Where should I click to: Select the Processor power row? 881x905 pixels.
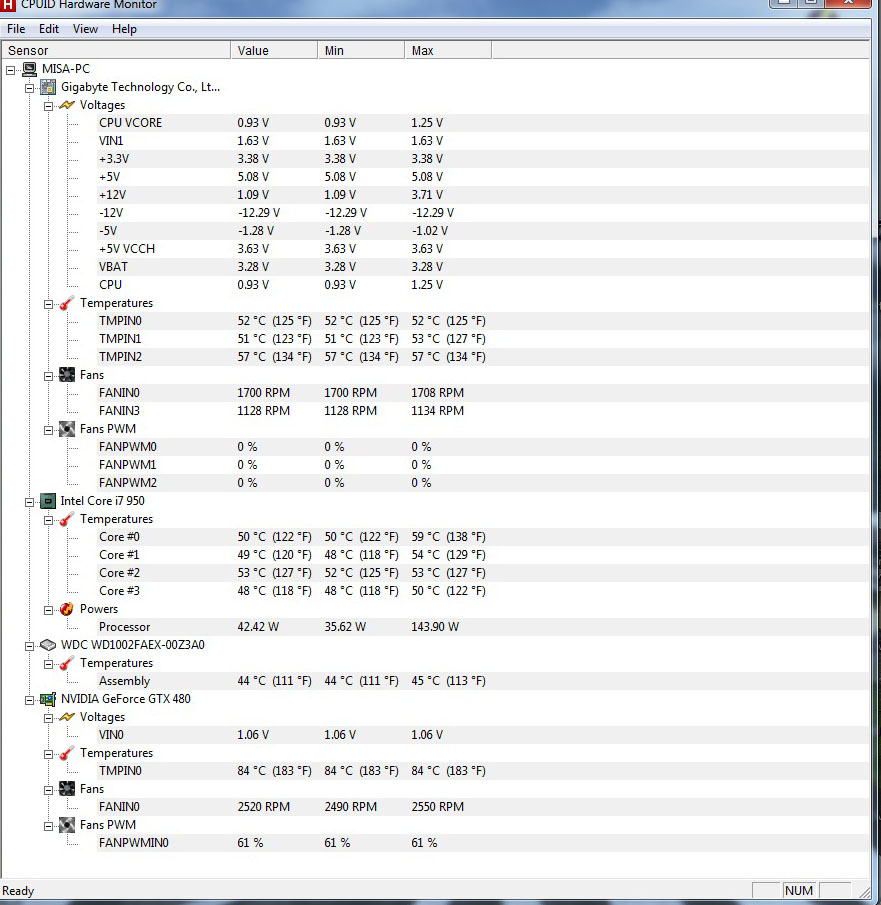coord(483,627)
